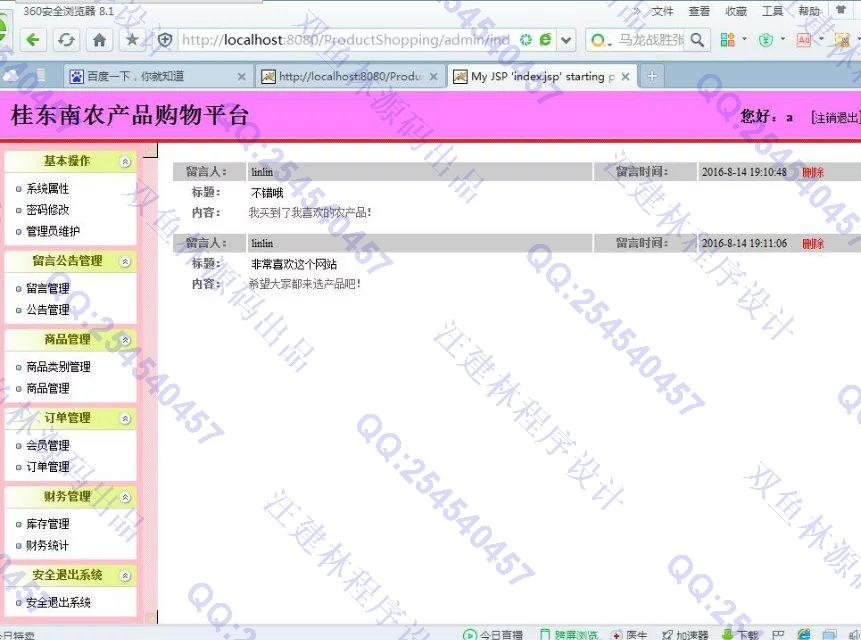
Task: Open 库存管理 in the sidebar
Action: 48,524
